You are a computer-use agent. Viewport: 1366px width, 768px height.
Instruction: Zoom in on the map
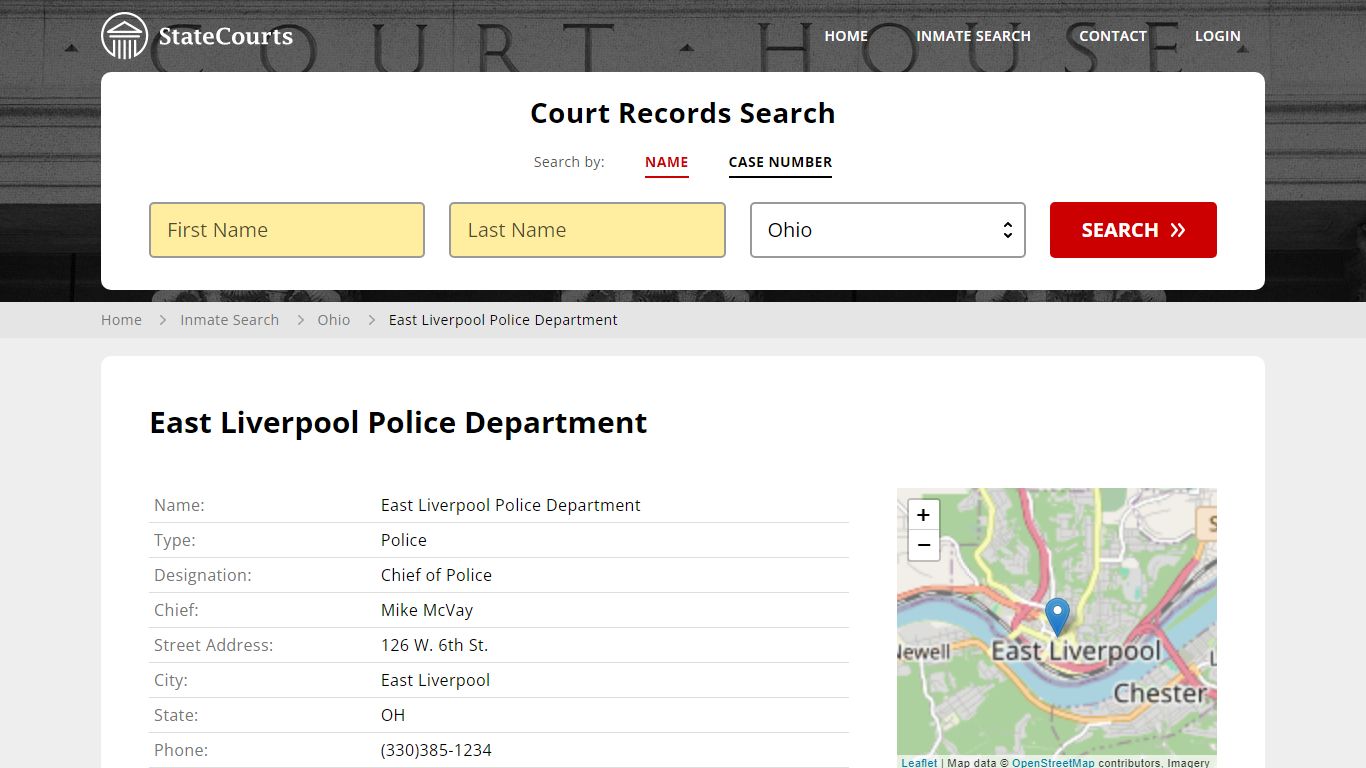point(923,515)
